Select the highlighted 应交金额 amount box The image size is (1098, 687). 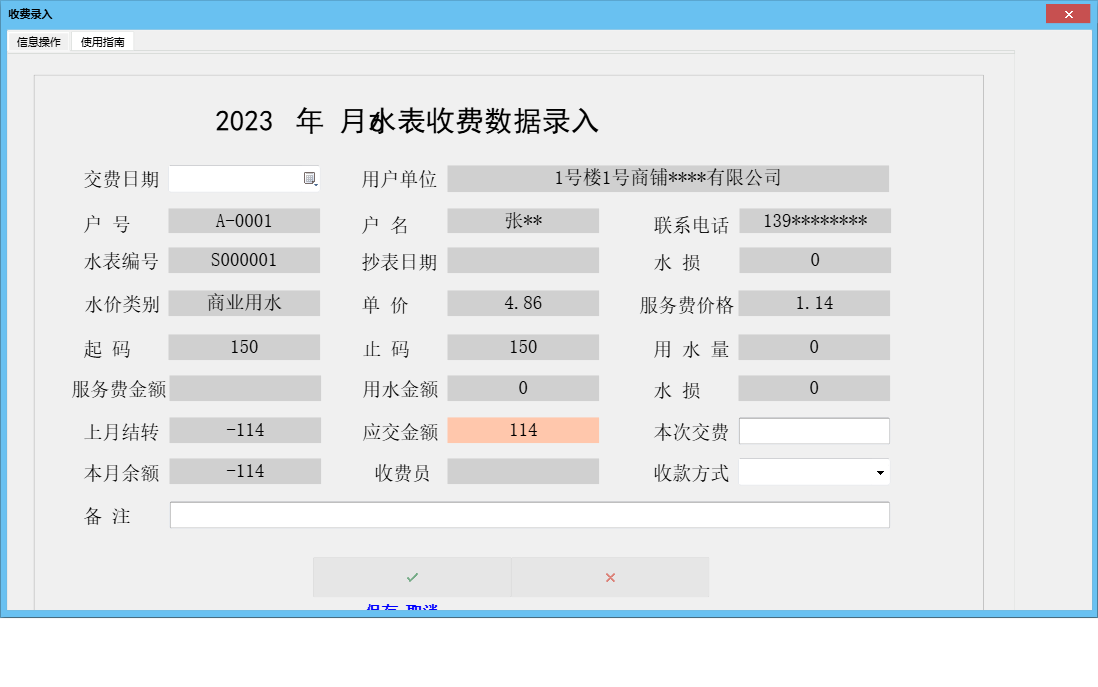pyautogui.click(x=523, y=430)
